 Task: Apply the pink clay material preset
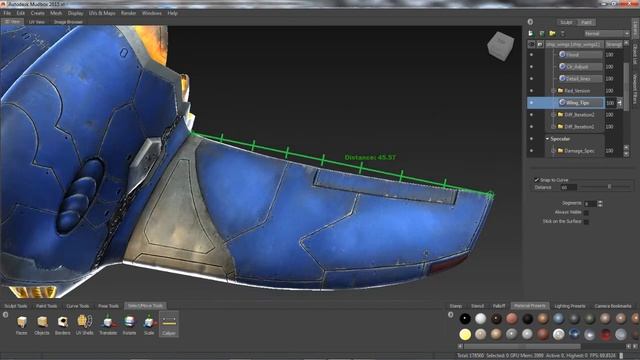point(512,319)
